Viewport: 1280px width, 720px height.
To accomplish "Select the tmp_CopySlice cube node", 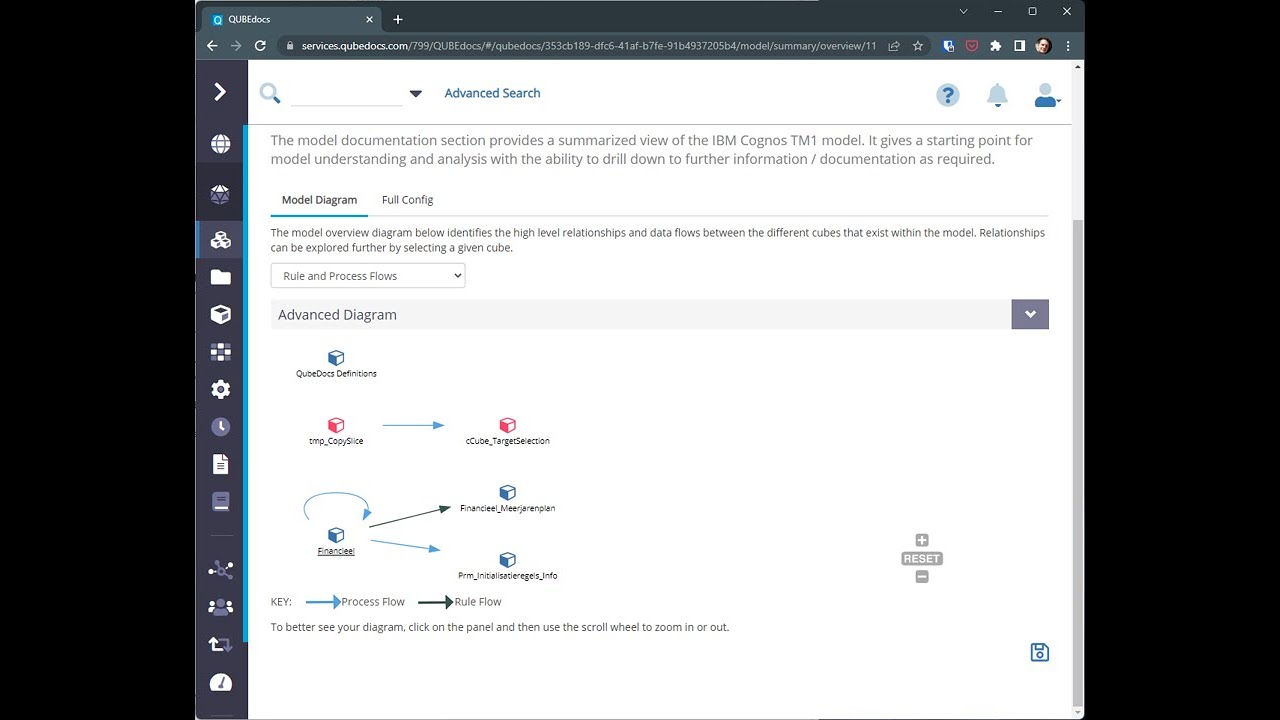I will tap(336, 425).
